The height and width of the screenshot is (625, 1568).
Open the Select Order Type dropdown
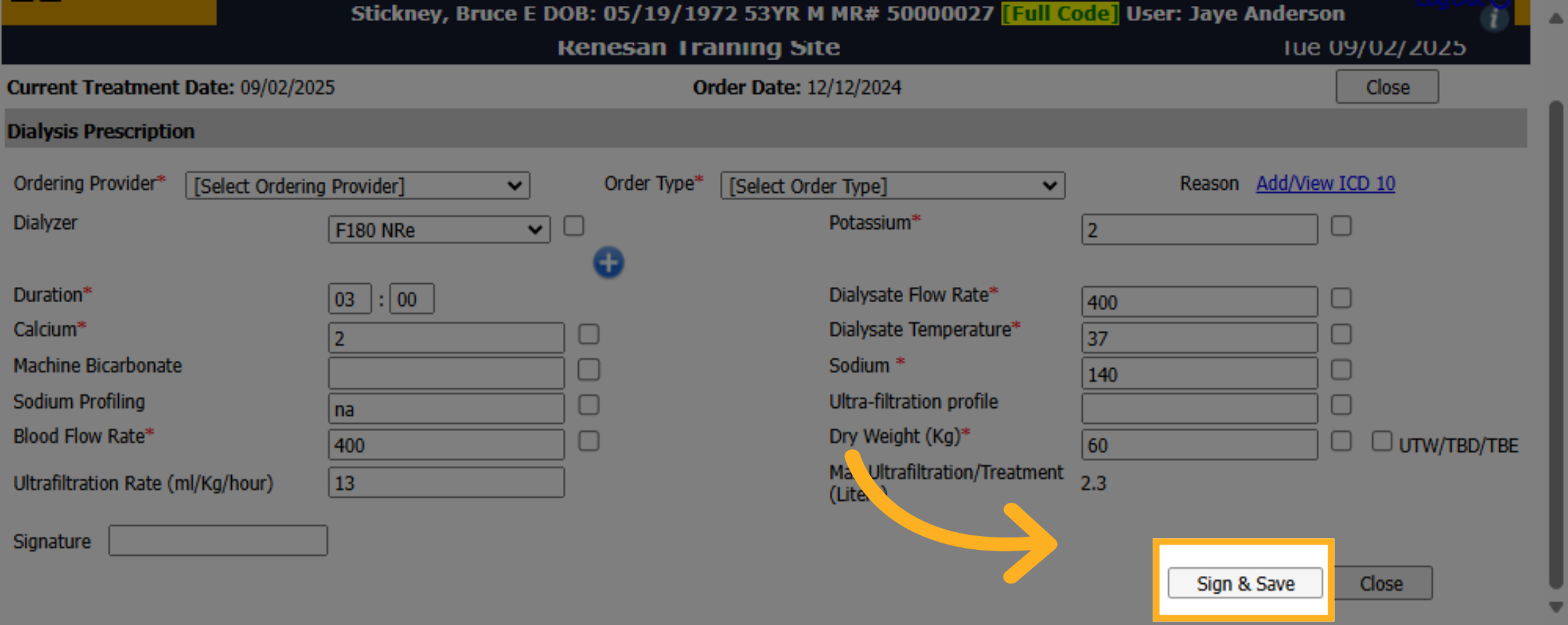(x=892, y=186)
